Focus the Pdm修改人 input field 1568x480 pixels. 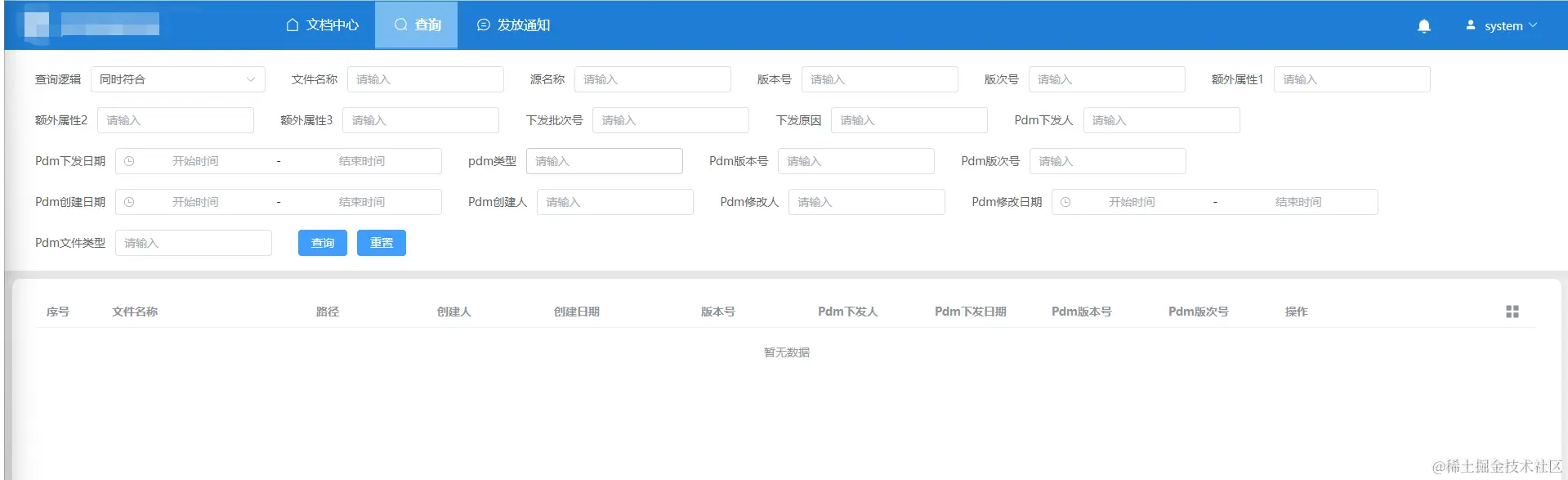[x=867, y=202]
